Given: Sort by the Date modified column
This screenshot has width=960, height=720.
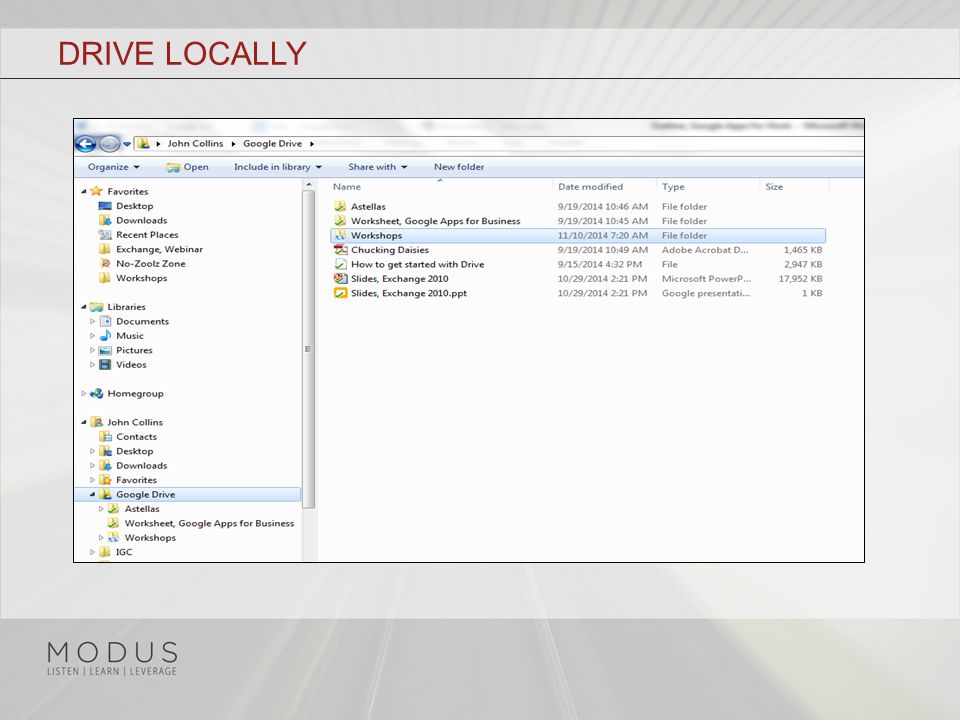Looking at the screenshot, I should pyautogui.click(x=590, y=187).
